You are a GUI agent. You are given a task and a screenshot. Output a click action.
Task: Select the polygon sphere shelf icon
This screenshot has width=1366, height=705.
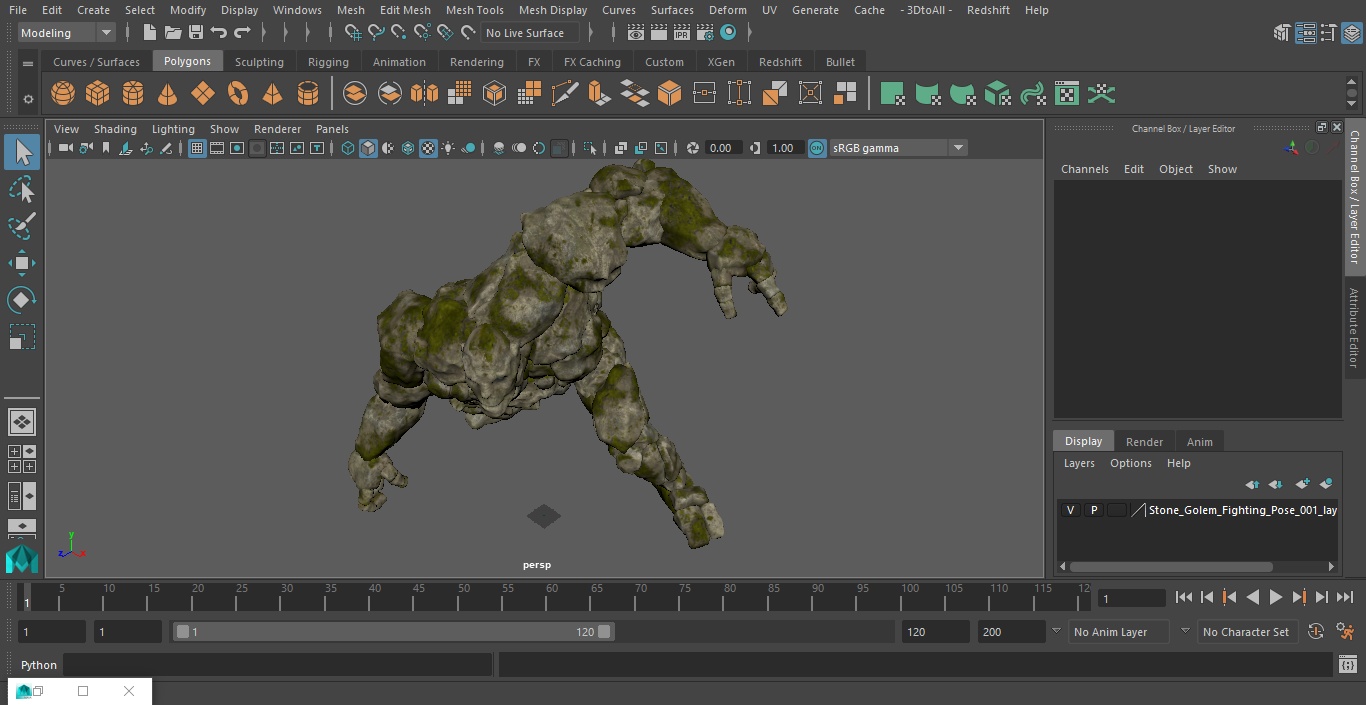(x=63, y=94)
